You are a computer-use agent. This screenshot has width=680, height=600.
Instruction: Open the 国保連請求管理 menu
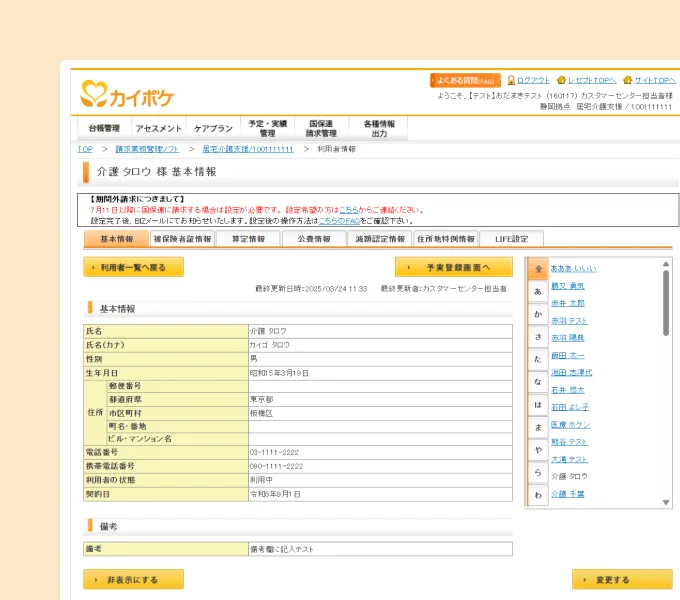click(x=321, y=128)
